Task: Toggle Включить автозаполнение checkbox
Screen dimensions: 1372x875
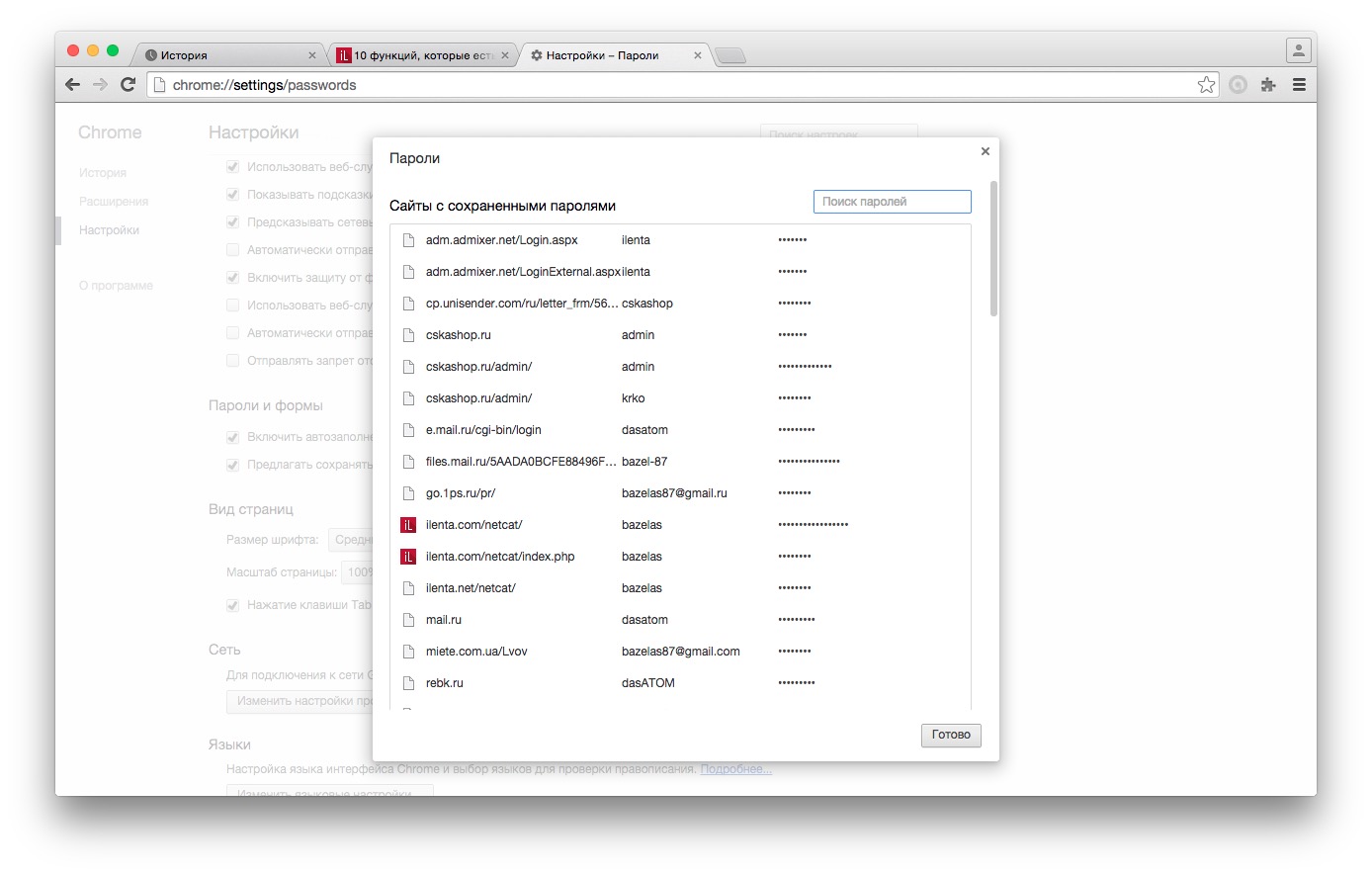Action: (x=233, y=437)
